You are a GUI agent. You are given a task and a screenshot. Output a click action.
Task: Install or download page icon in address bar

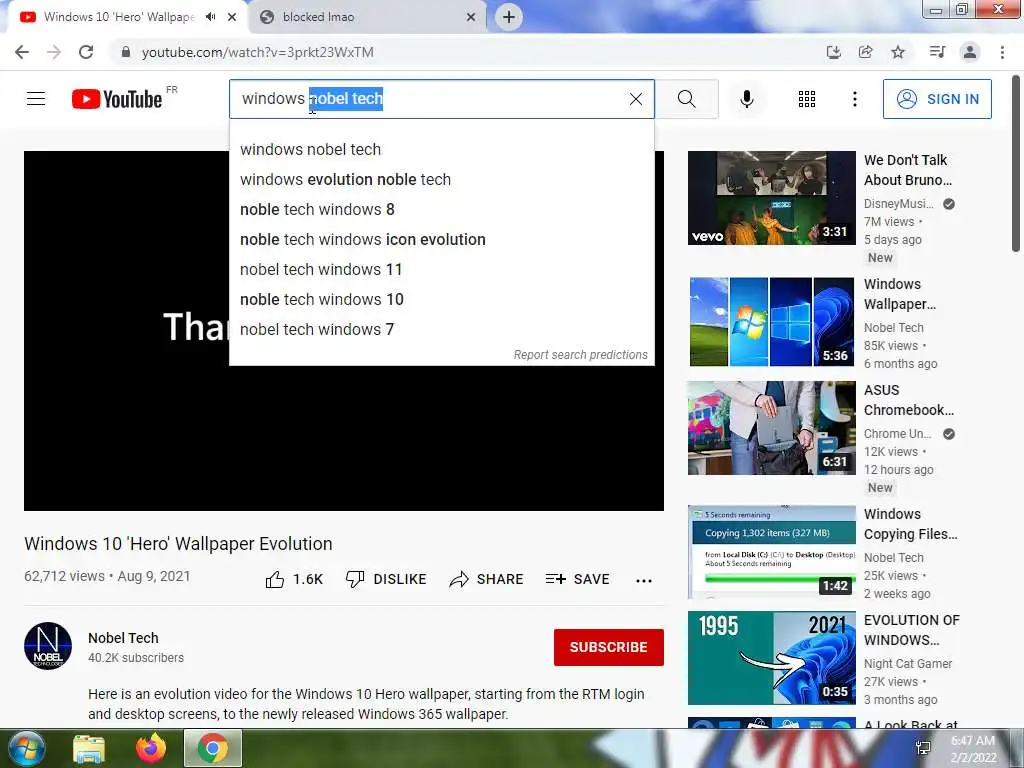[833, 52]
